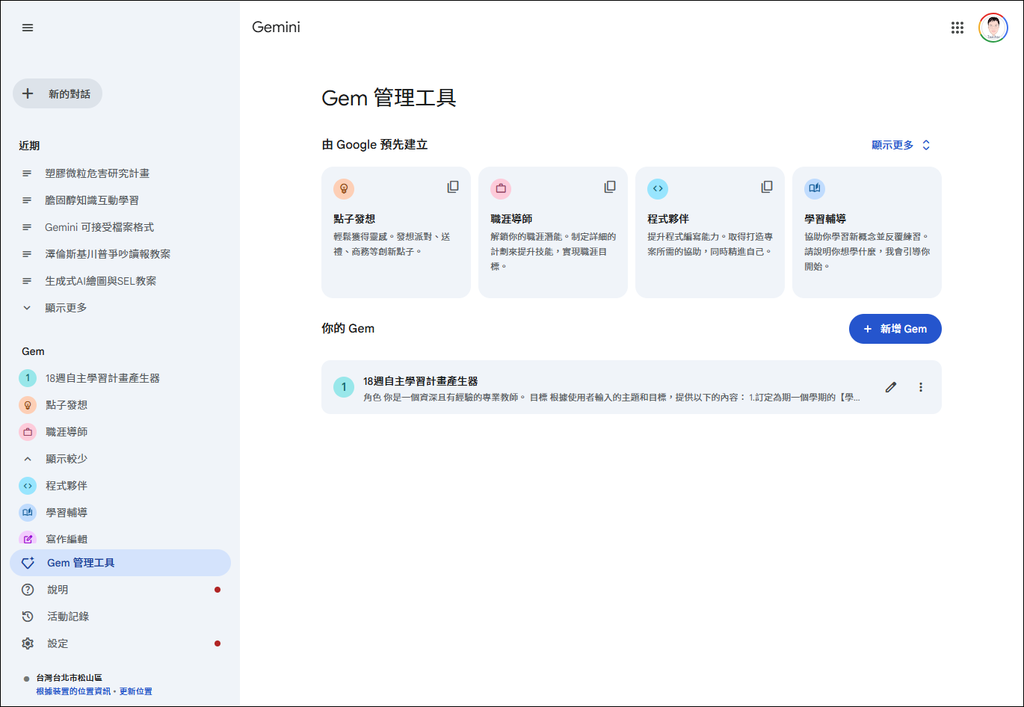Image resolution: width=1024 pixels, height=707 pixels.
Task: Click the sidebar 點子發想 lightbulb icon
Action: click(x=27, y=405)
